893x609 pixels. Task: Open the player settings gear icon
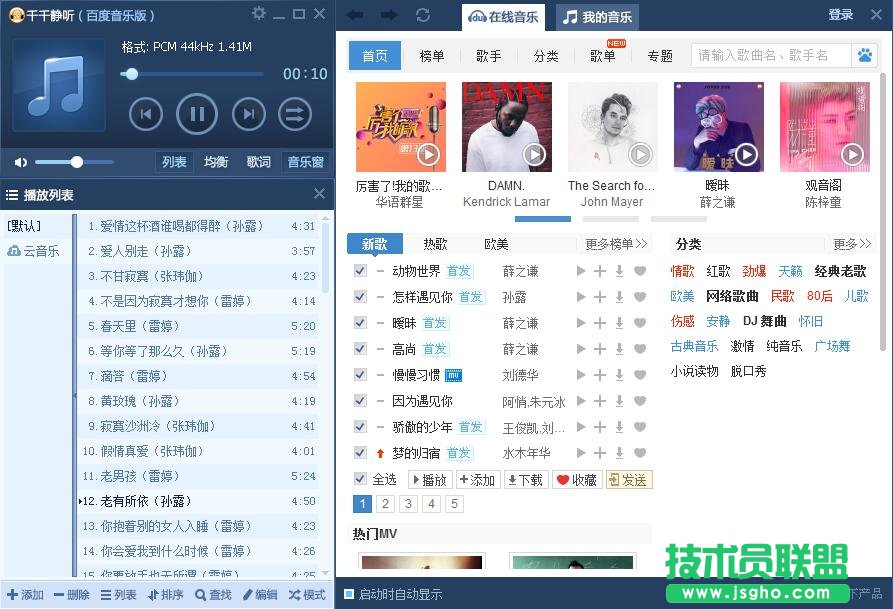pos(259,14)
